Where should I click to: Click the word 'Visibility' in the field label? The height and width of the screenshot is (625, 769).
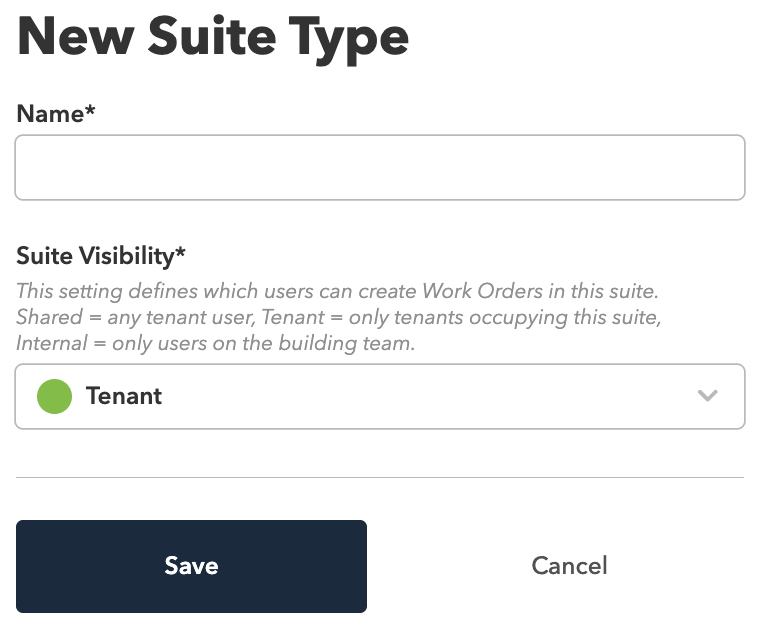tap(127, 256)
